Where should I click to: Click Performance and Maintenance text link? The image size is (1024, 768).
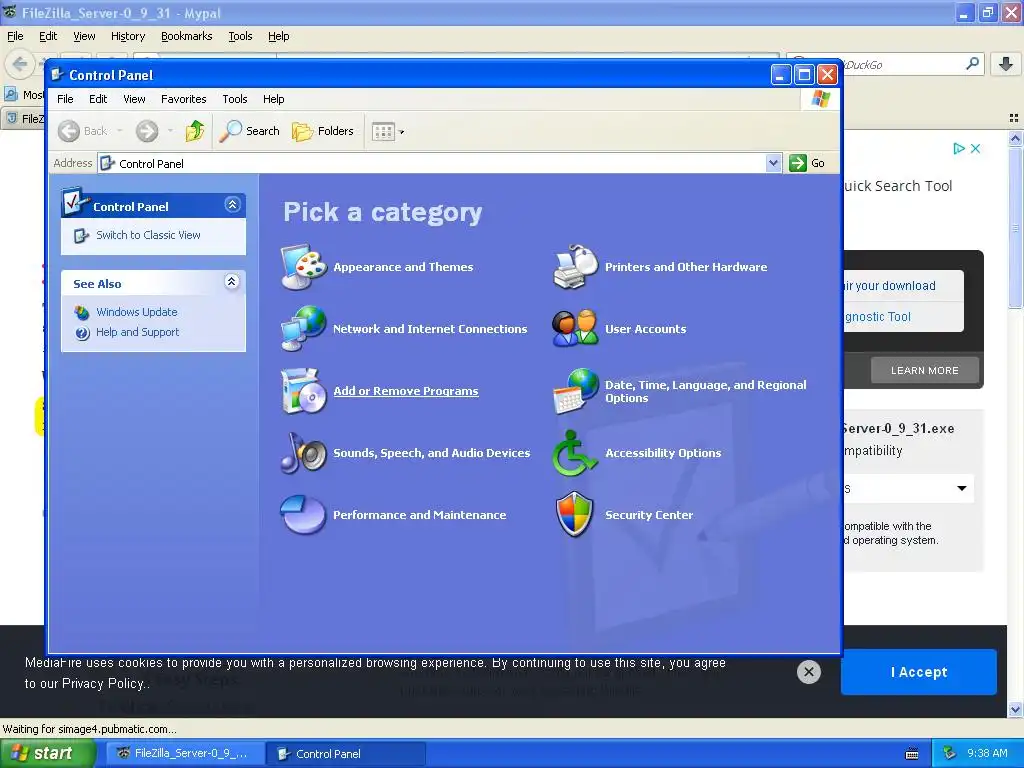[x=419, y=515]
